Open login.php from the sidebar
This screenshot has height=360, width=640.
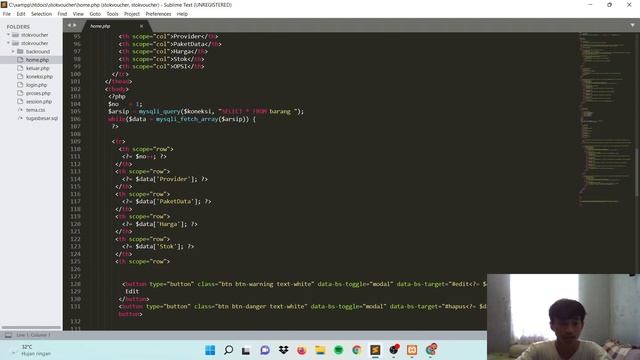click(36, 85)
